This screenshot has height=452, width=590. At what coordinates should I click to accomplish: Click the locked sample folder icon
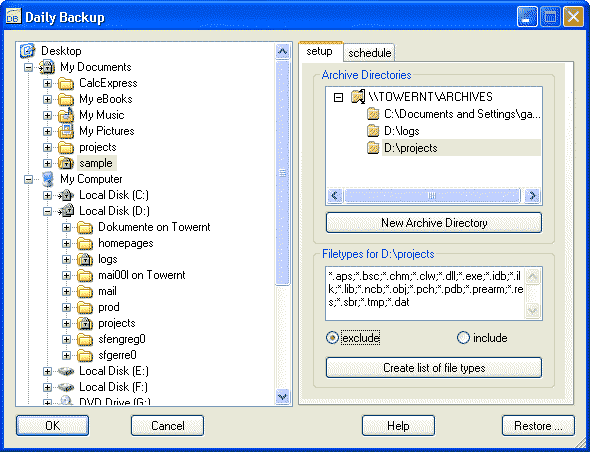point(66,163)
